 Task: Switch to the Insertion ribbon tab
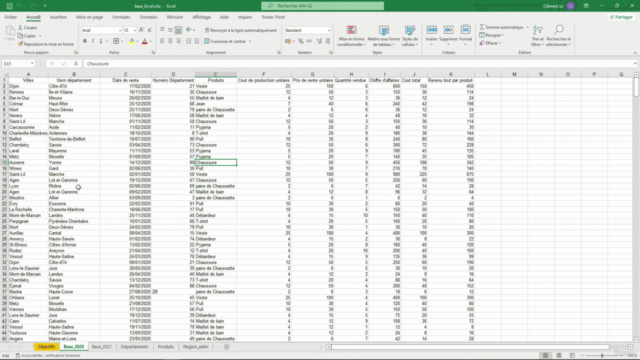(x=58, y=17)
